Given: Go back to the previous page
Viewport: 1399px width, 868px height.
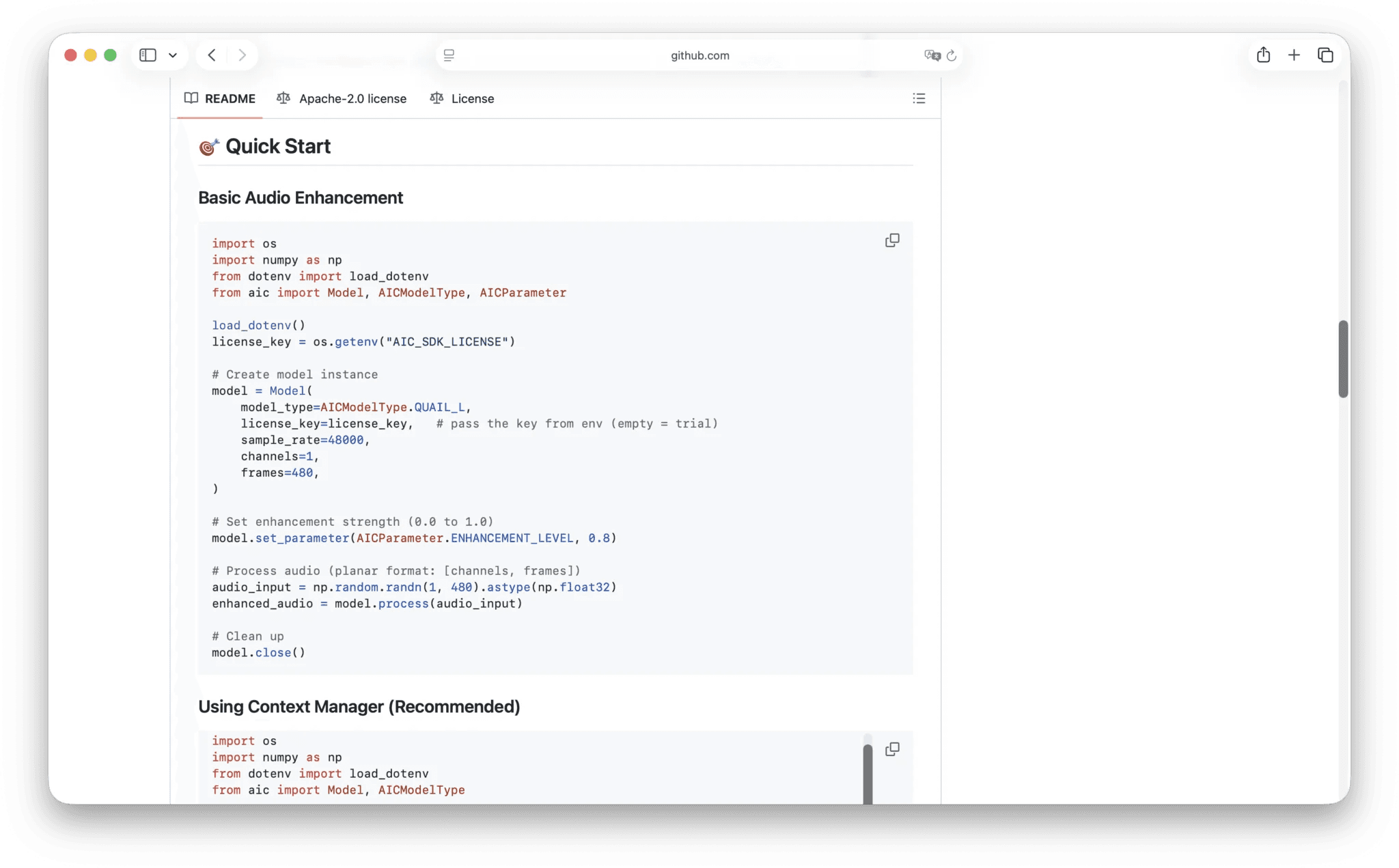Looking at the screenshot, I should [x=212, y=55].
